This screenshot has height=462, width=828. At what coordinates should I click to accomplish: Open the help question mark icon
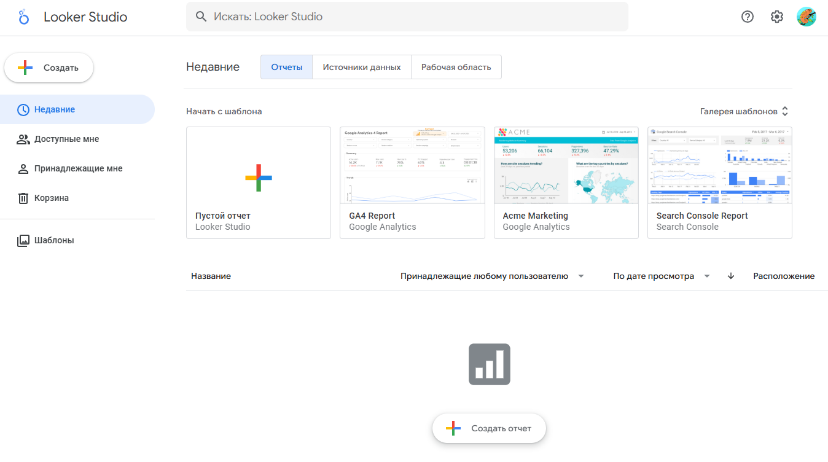click(x=747, y=17)
